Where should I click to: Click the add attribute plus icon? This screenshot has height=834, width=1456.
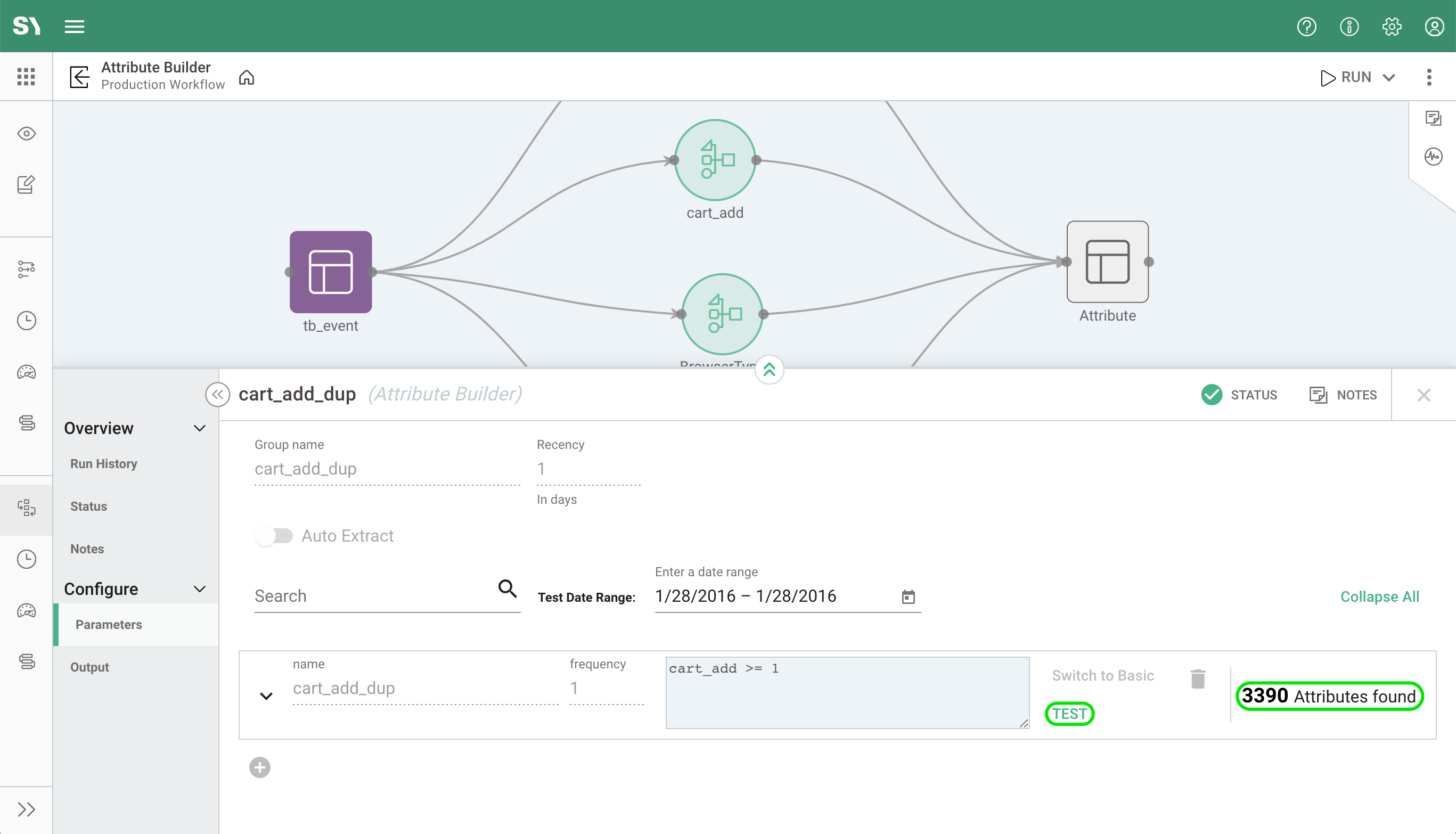(x=259, y=767)
